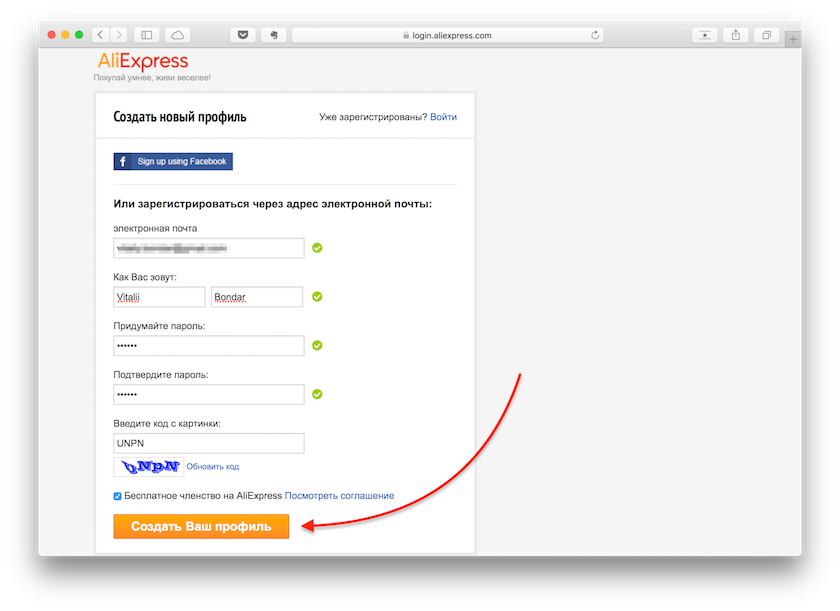Sign up using Facebook button
This screenshot has height=611, width=840.
(173, 161)
